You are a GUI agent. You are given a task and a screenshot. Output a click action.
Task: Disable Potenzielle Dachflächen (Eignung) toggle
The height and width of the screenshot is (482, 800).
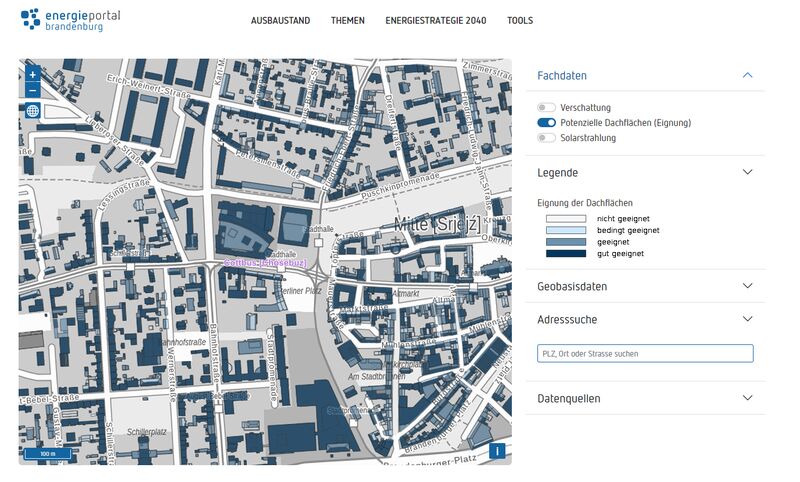click(x=546, y=123)
